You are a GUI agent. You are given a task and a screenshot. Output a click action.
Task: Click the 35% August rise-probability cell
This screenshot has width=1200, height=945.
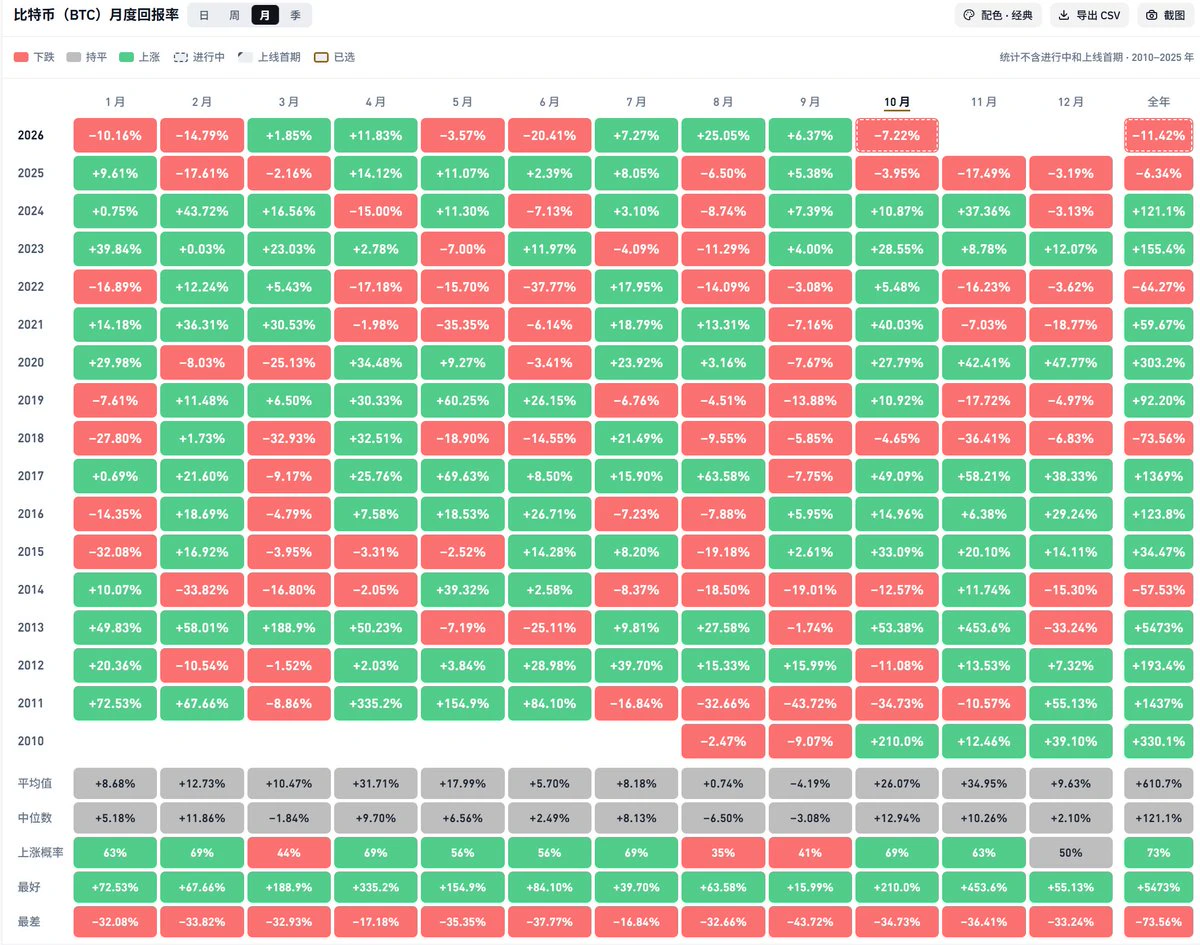723,853
